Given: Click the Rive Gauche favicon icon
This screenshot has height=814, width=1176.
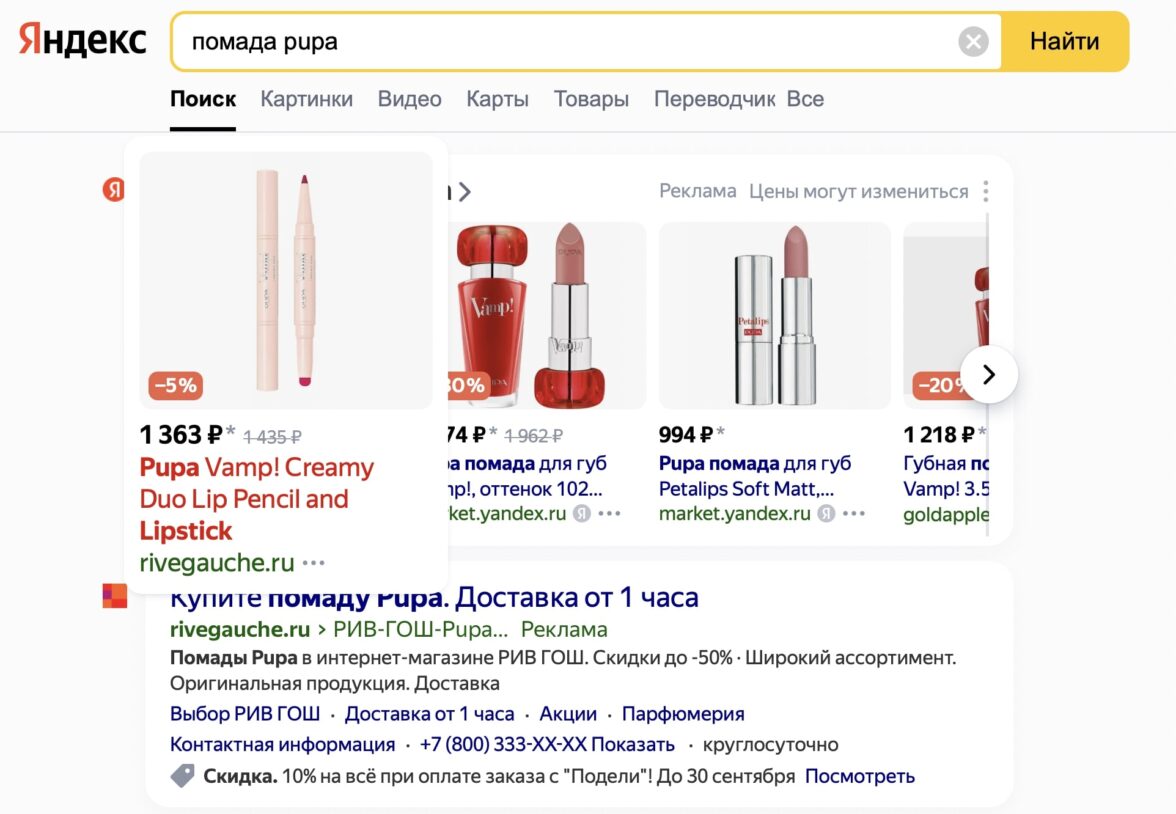Looking at the screenshot, I should click(115, 597).
